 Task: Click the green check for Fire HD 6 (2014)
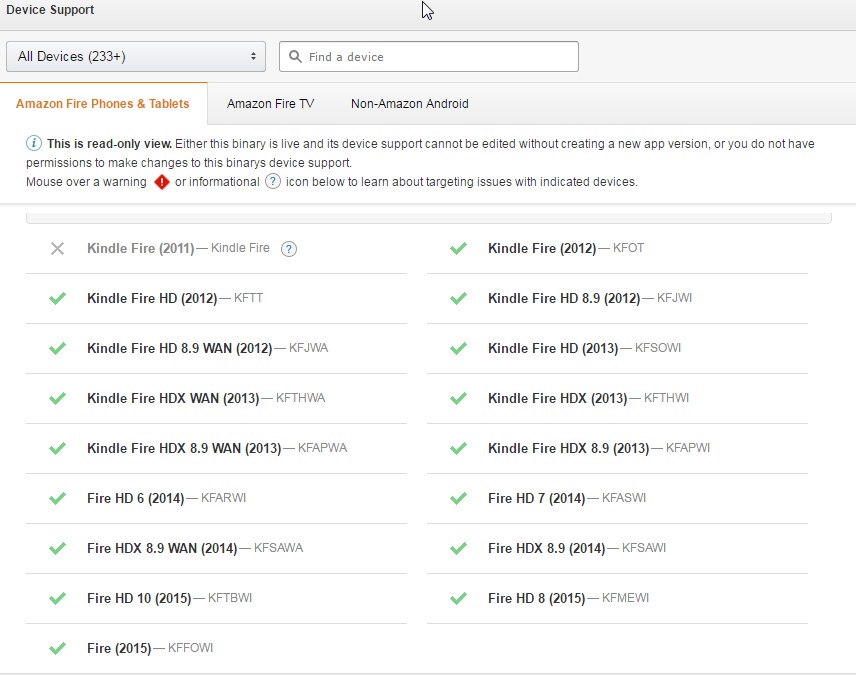tap(57, 498)
